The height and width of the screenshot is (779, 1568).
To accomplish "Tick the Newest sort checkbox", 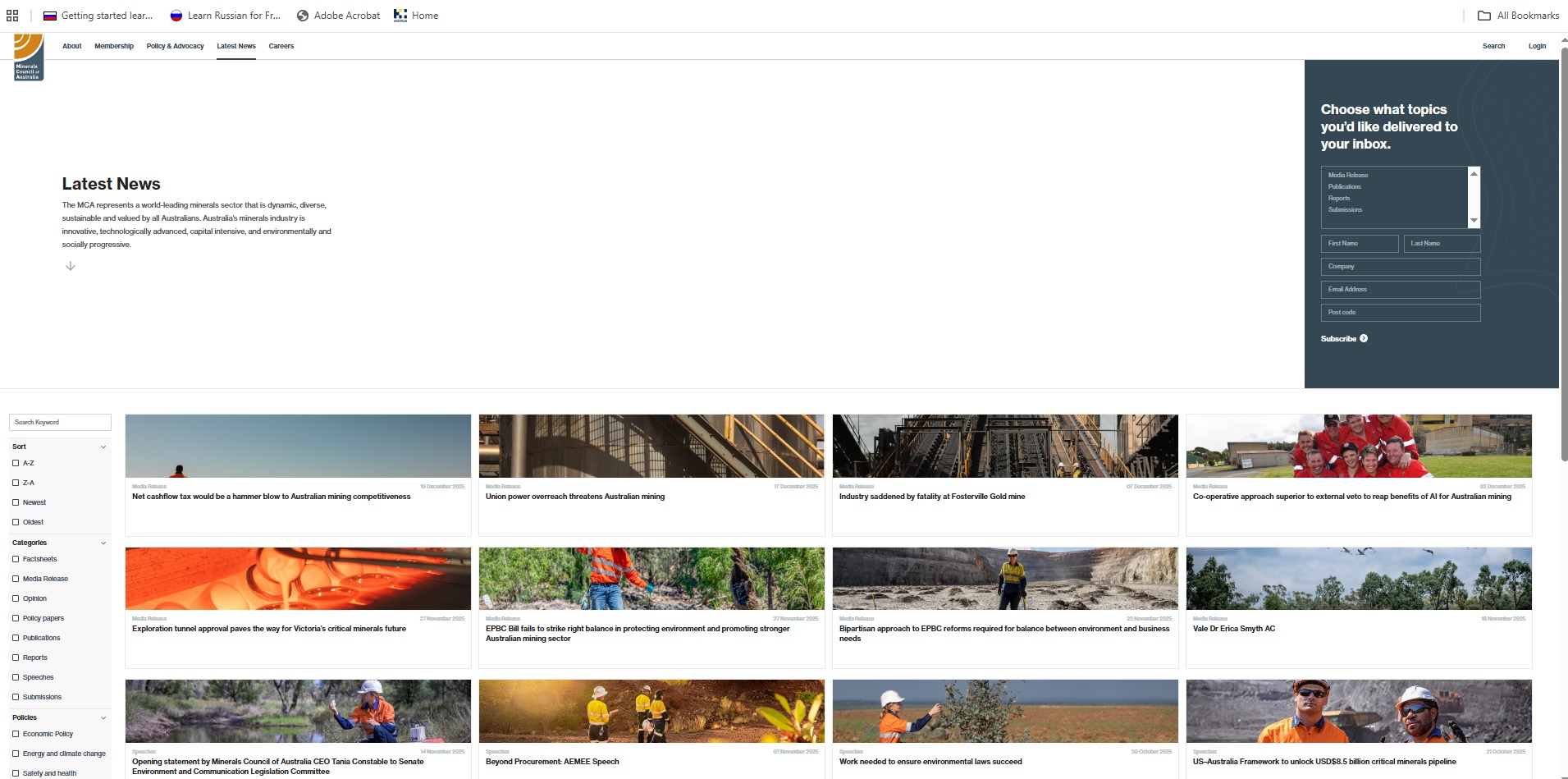I will pyautogui.click(x=16, y=502).
